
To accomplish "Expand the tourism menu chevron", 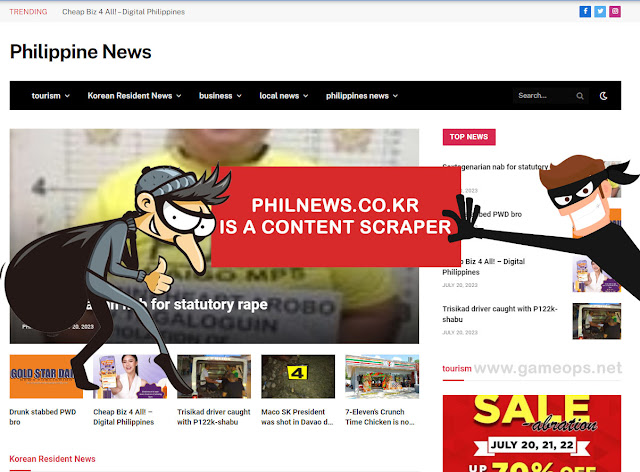I will (67, 96).
